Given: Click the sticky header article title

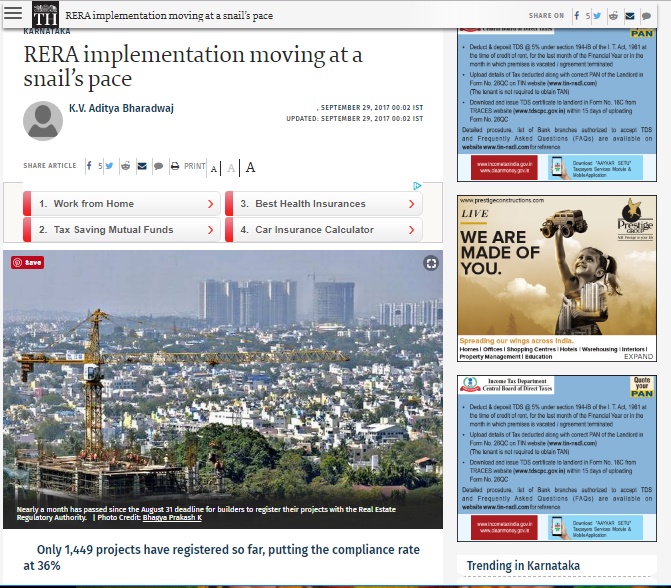Looking at the screenshot, I should coord(169,16).
